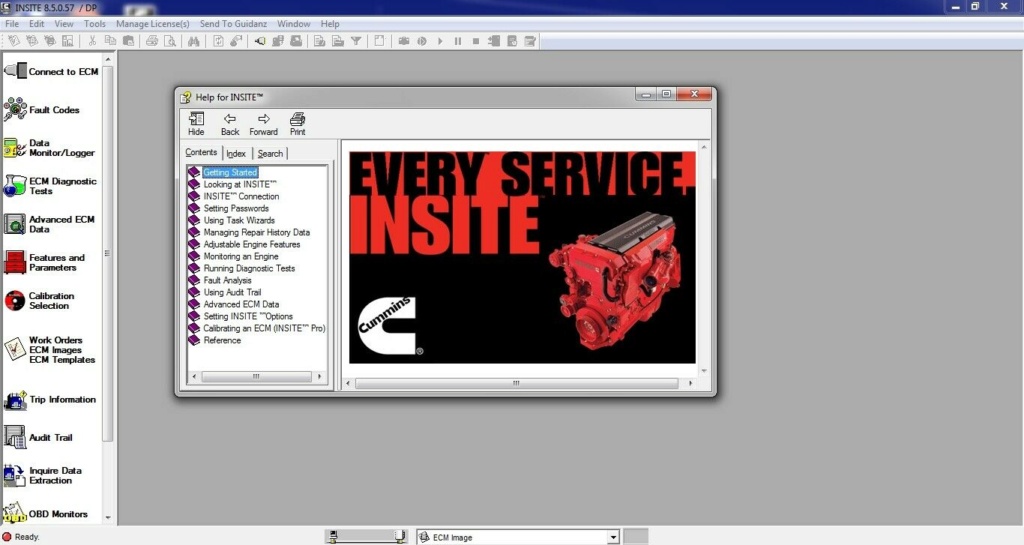Select Adjustable Engine Features topic

click(251, 244)
